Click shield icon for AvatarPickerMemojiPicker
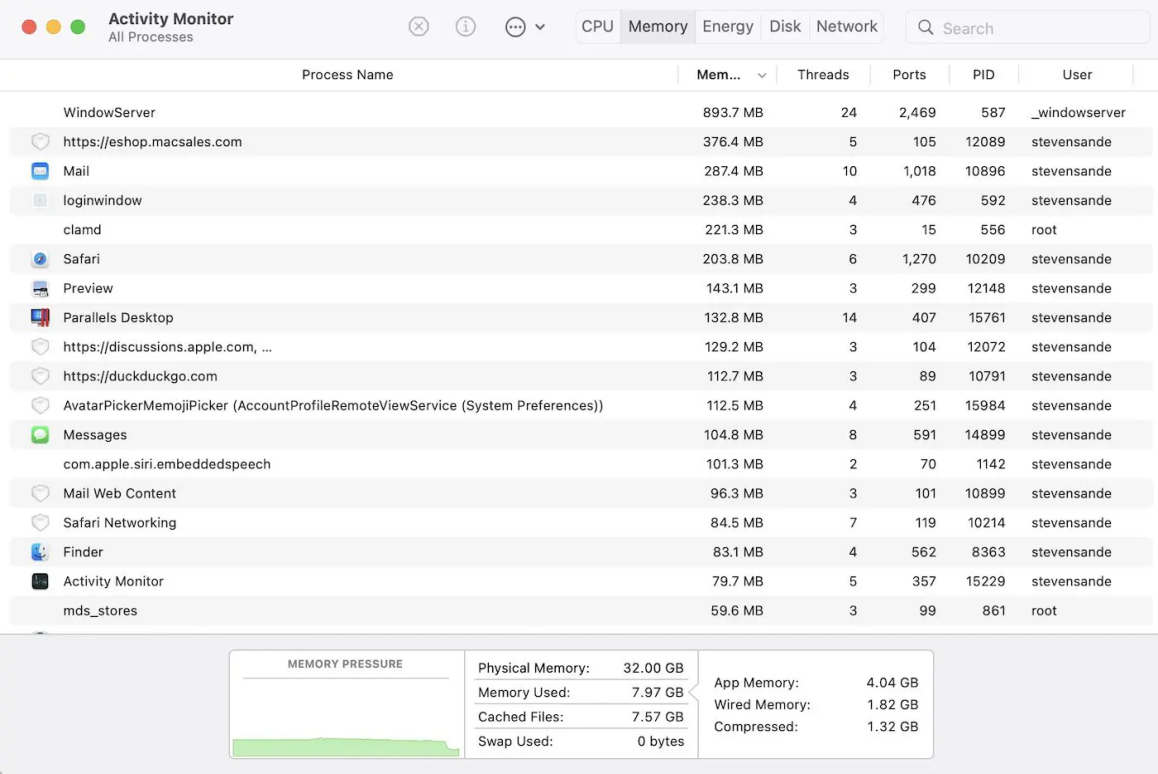The image size is (1158, 774). point(40,405)
